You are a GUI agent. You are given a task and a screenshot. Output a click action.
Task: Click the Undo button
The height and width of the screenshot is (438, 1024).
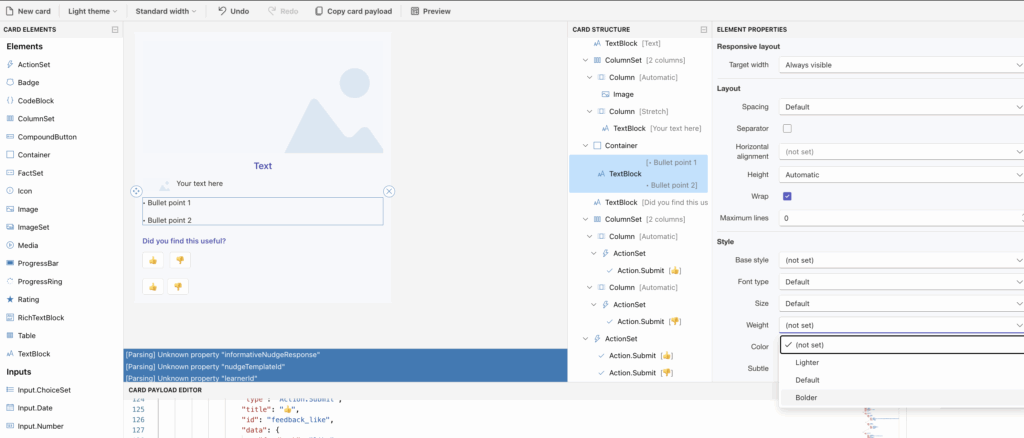[233, 11]
